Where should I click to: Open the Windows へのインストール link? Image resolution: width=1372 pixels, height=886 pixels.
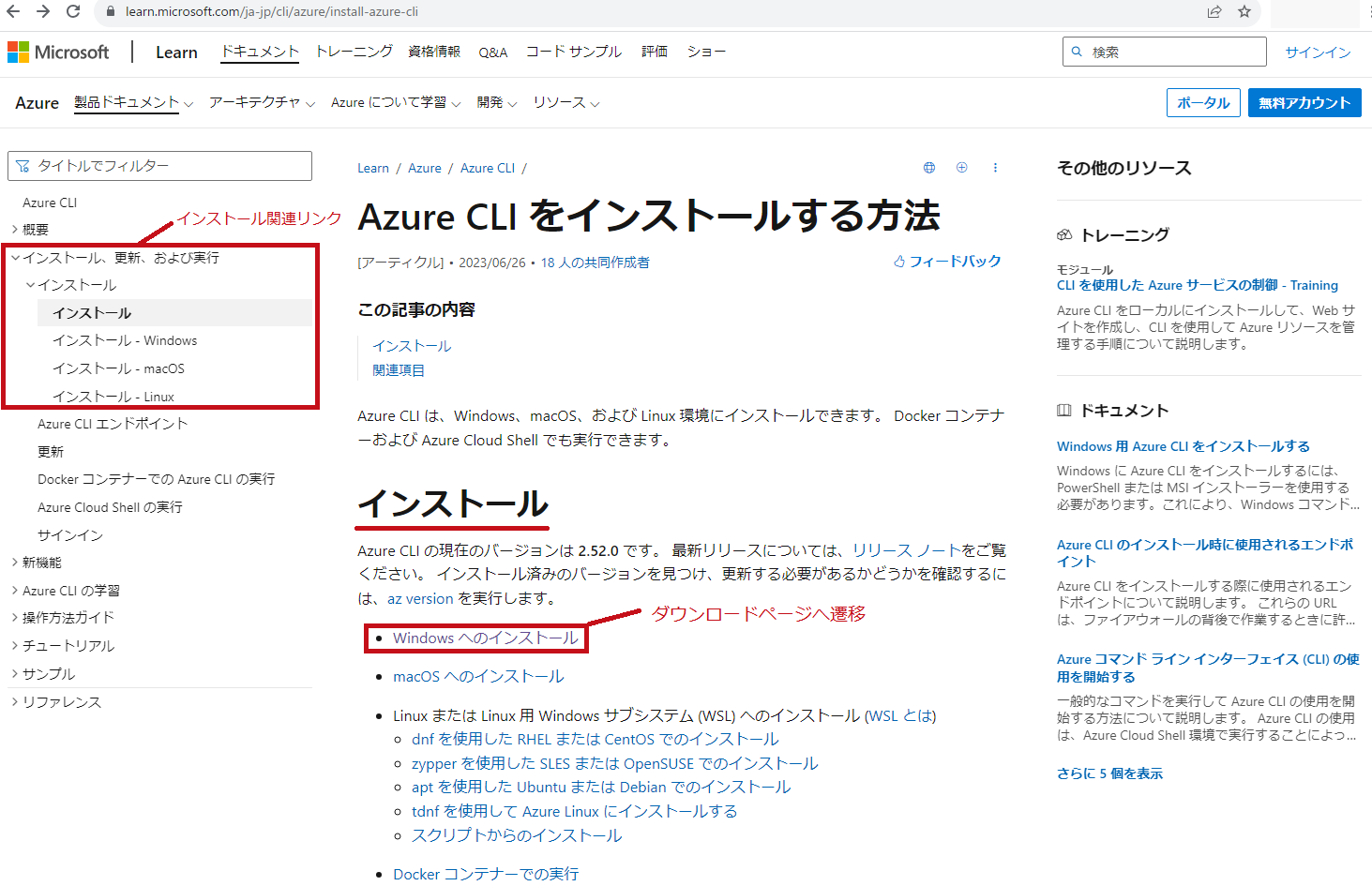coord(485,638)
